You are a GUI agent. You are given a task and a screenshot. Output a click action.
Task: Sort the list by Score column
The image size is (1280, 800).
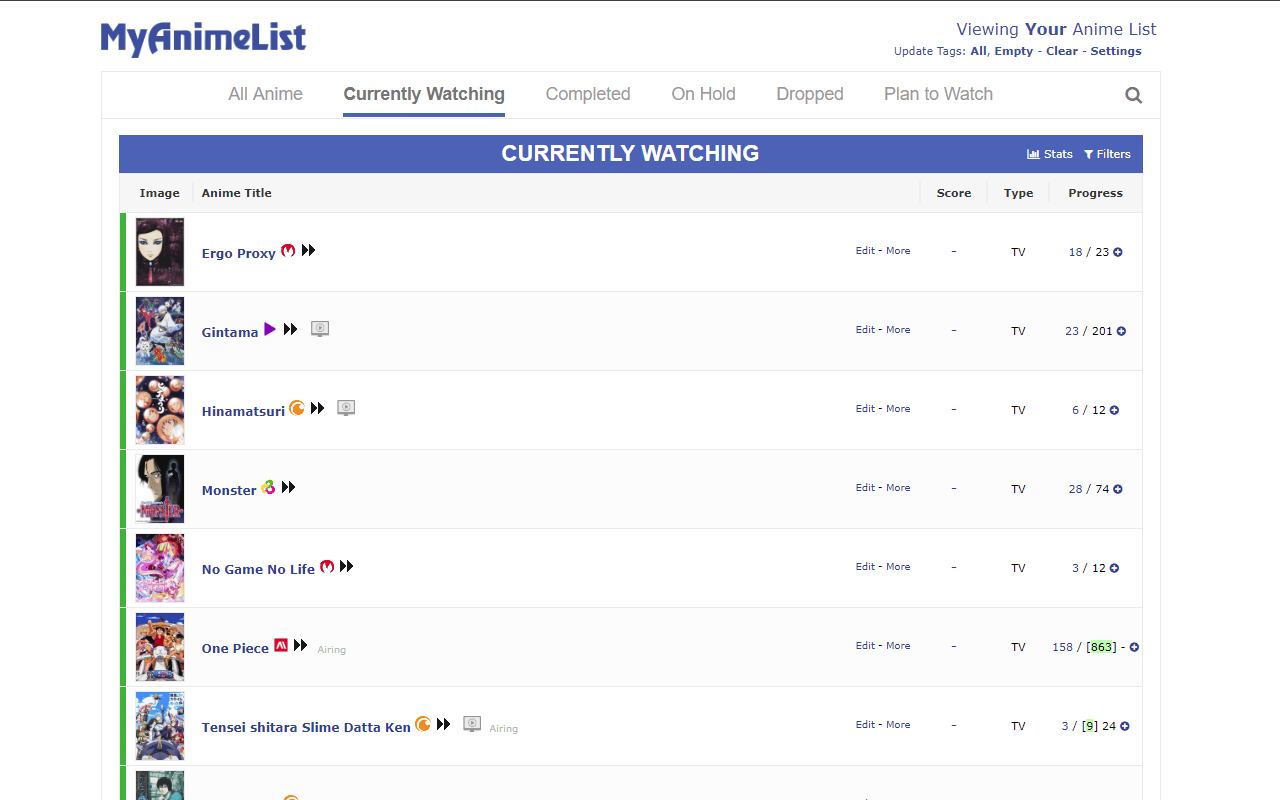(953, 193)
